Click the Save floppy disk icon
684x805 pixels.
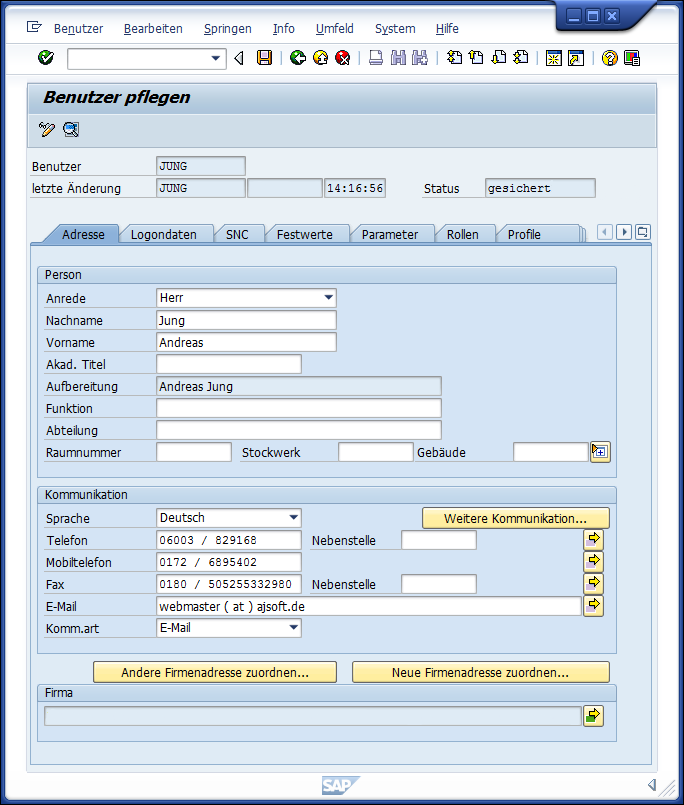point(264,58)
